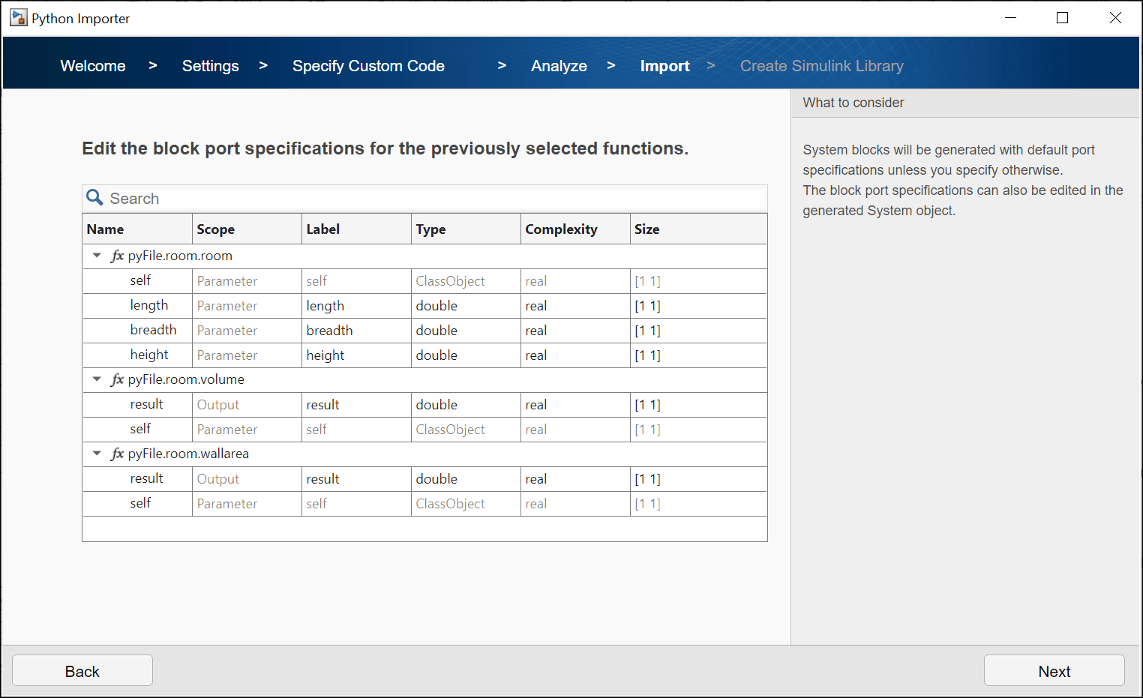Click the 'breadth' Name cell

pos(137,330)
